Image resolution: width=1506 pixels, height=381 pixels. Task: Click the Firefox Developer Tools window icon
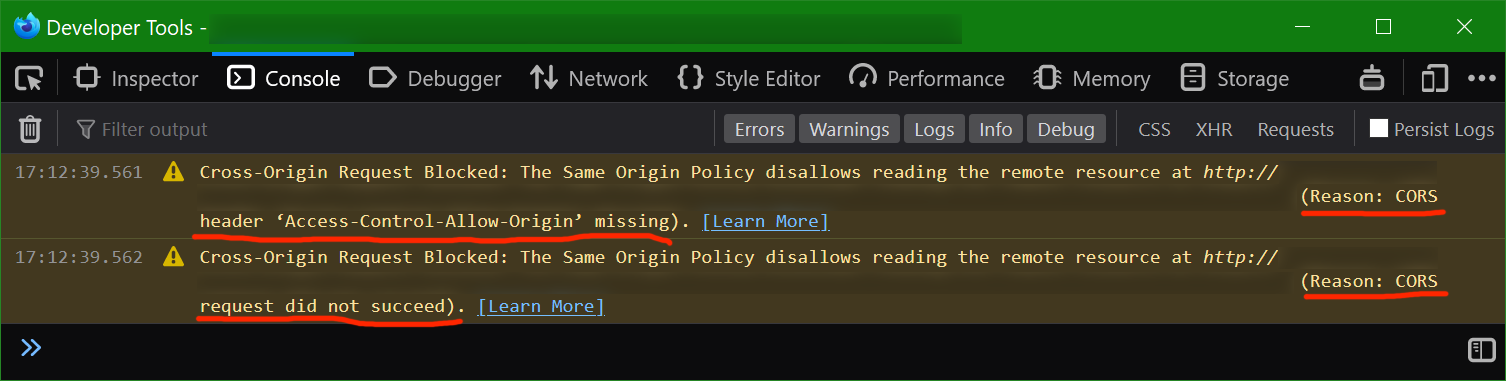coord(27,27)
